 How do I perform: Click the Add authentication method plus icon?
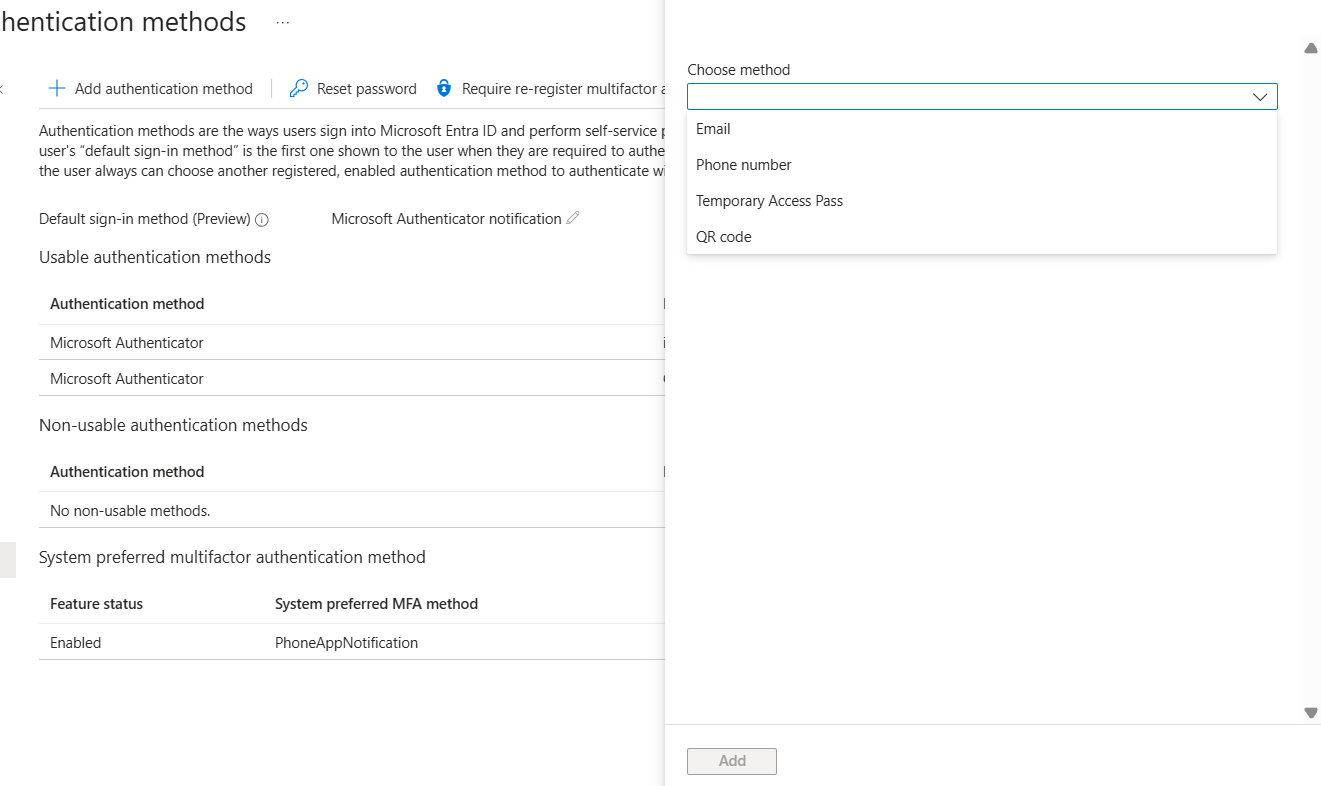[x=58, y=88]
